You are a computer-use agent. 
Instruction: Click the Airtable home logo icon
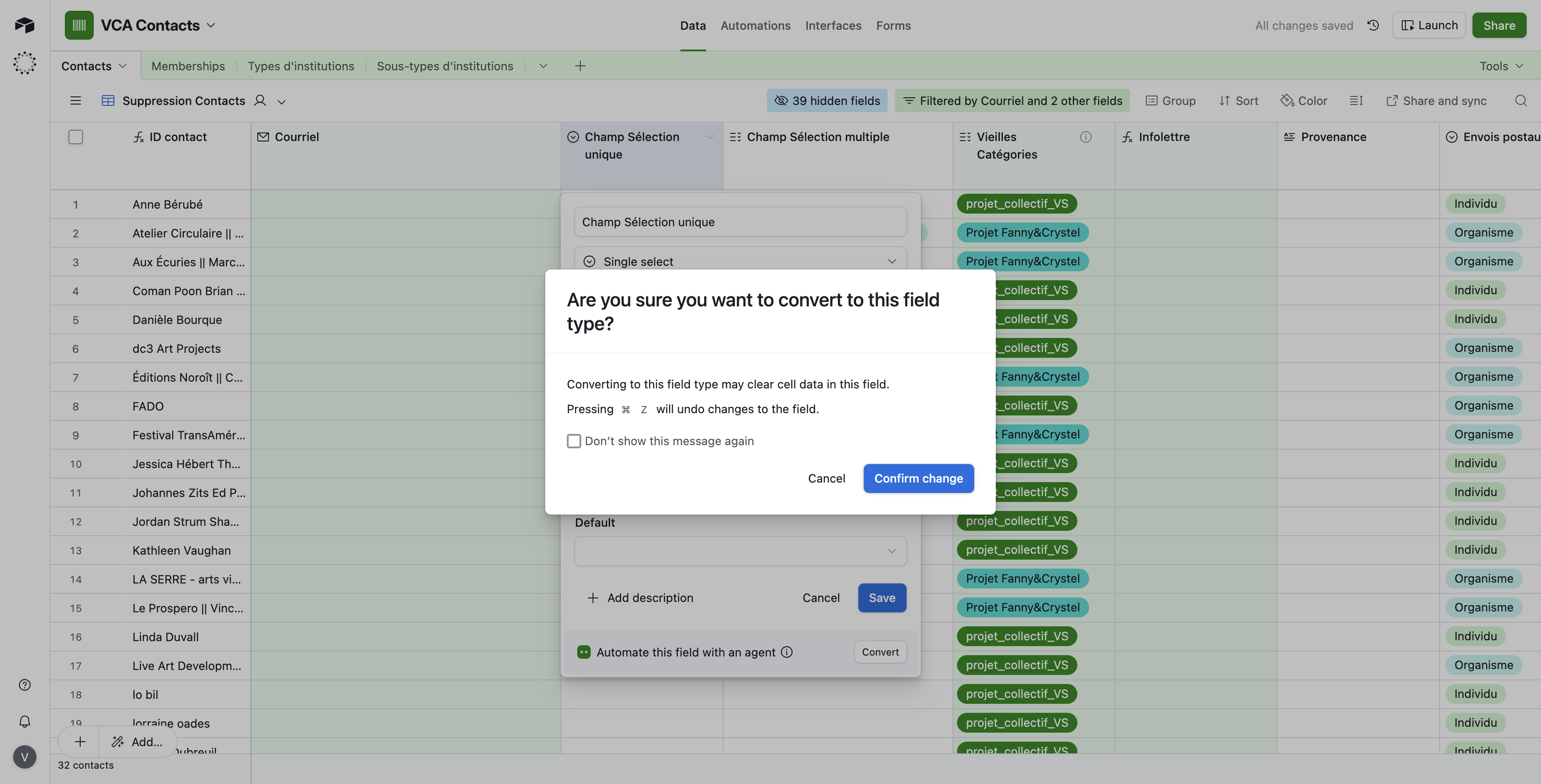click(x=24, y=25)
